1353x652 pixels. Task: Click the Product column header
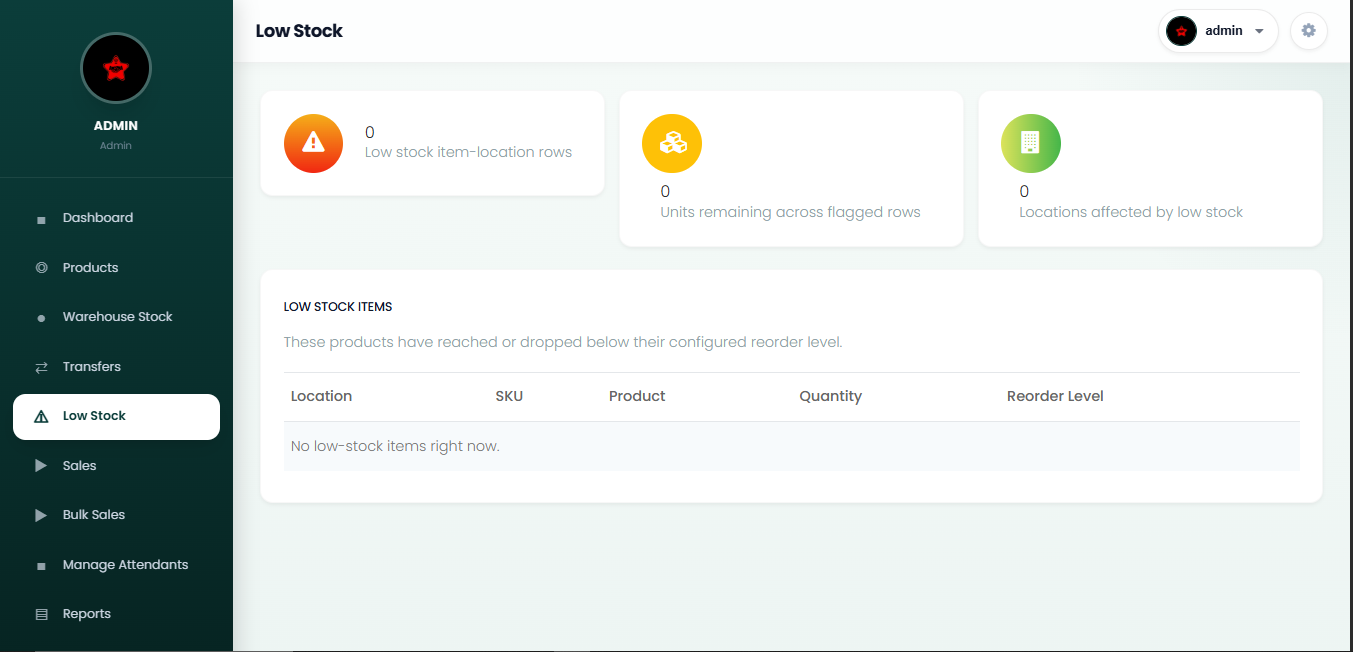point(637,396)
